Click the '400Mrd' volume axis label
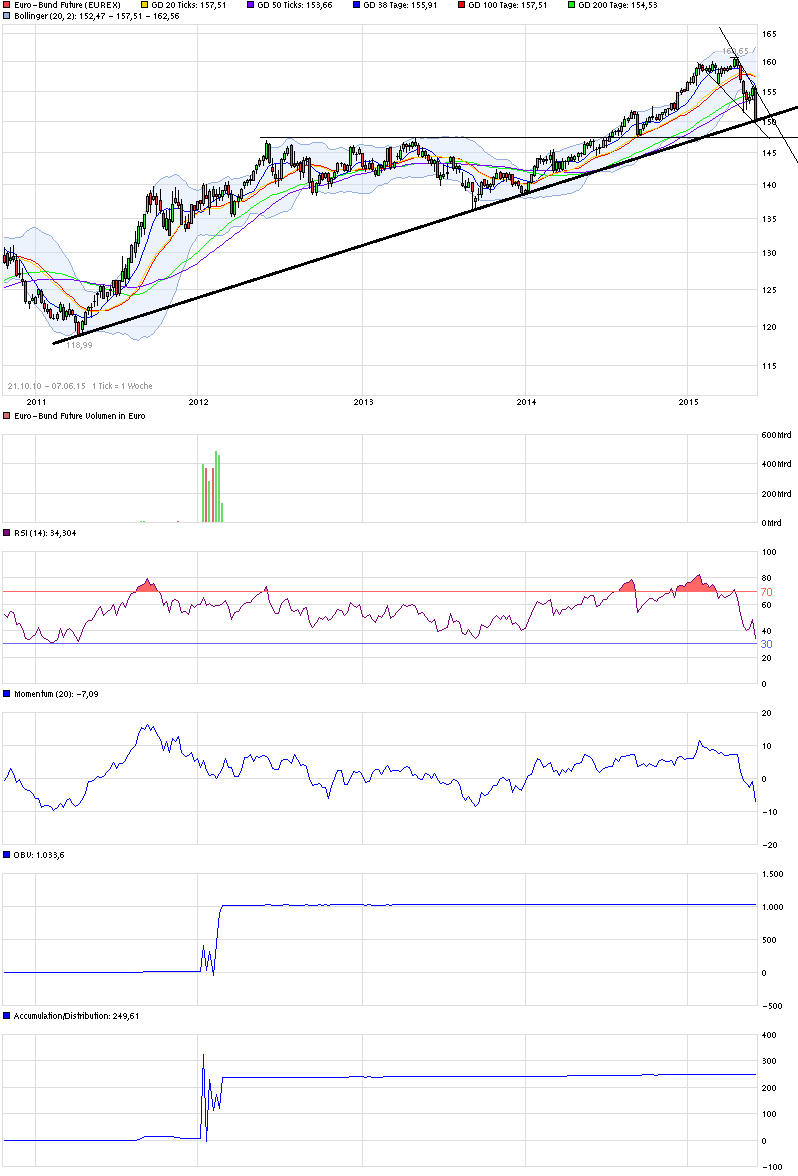798x1176 pixels. (776, 464)
